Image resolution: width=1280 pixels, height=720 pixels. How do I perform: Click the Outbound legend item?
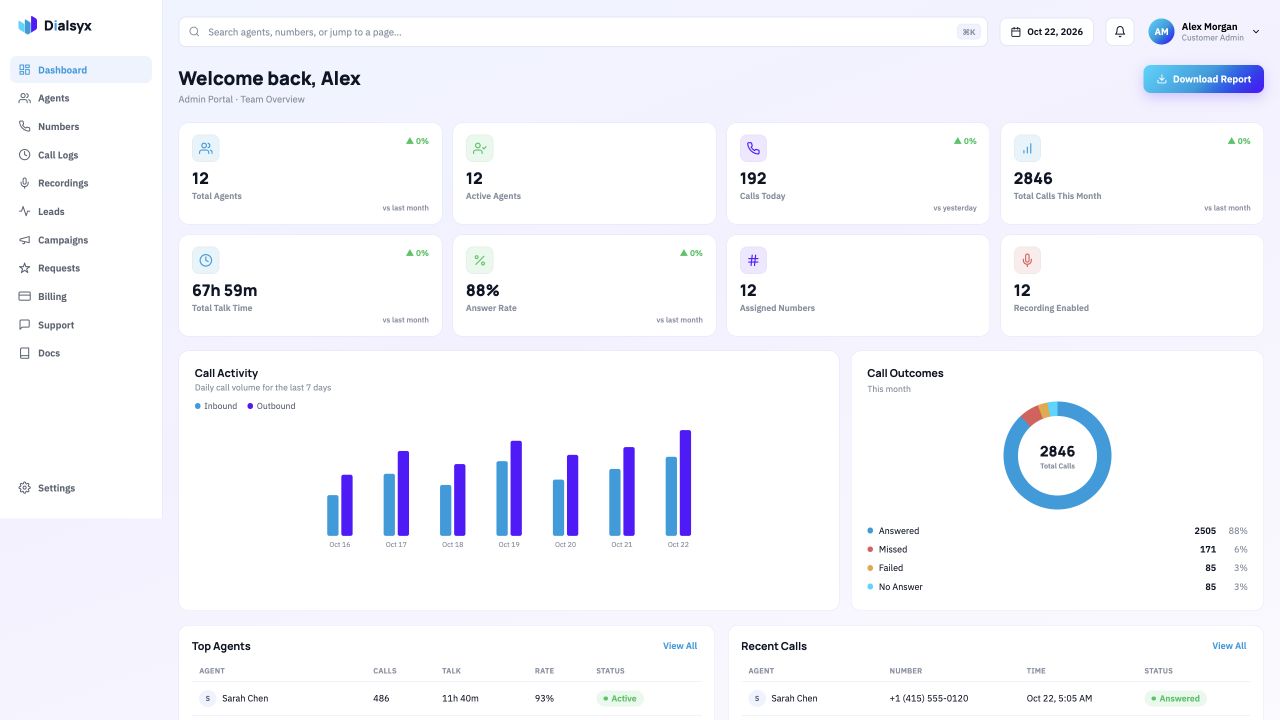[271, 406]
